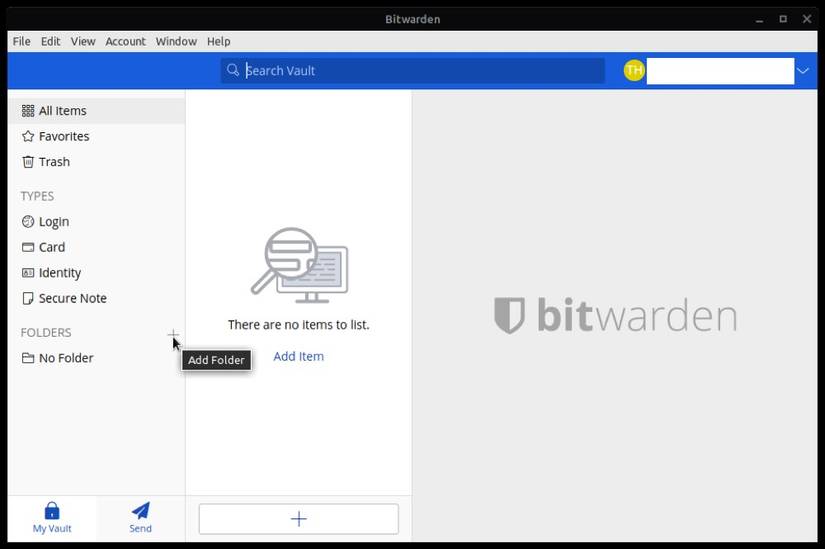Click the Favorites star icon

click(x=28, y=136)
